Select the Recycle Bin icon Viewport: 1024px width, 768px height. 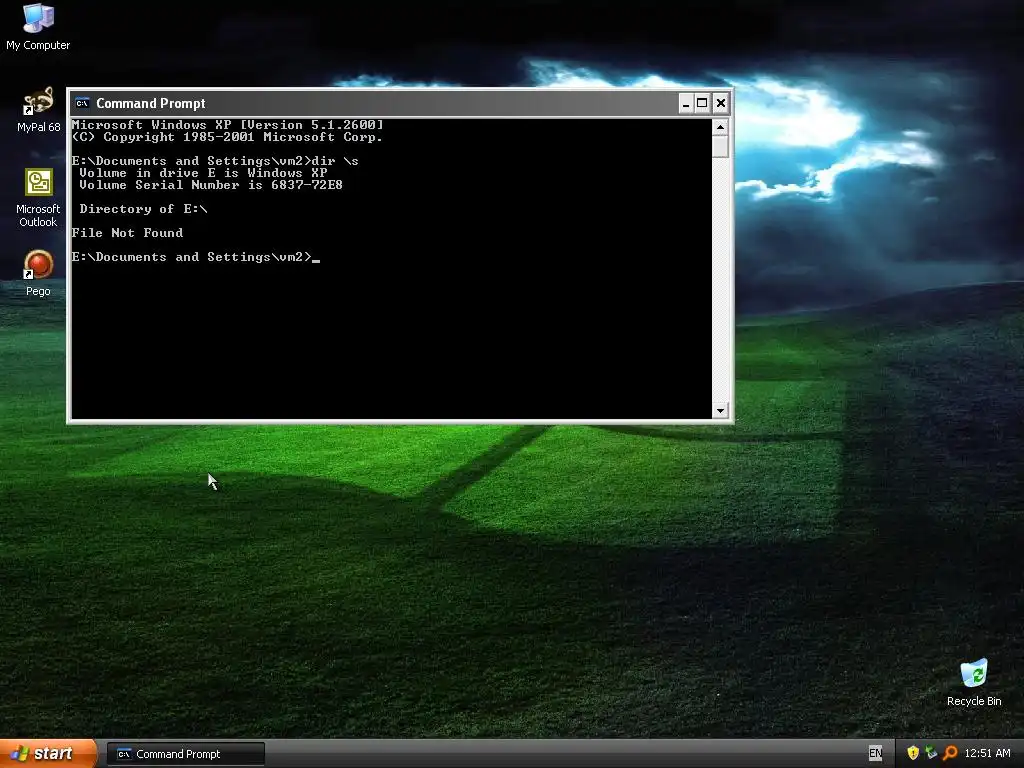(974, 682)
